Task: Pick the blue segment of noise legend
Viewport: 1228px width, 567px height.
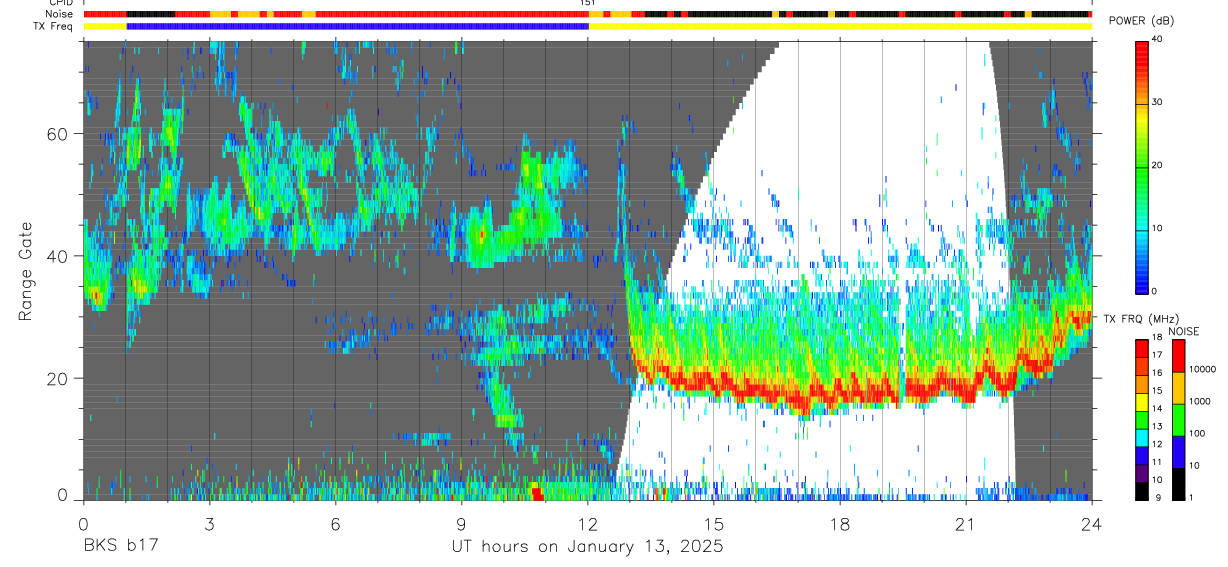Action: click(1177, 452)
